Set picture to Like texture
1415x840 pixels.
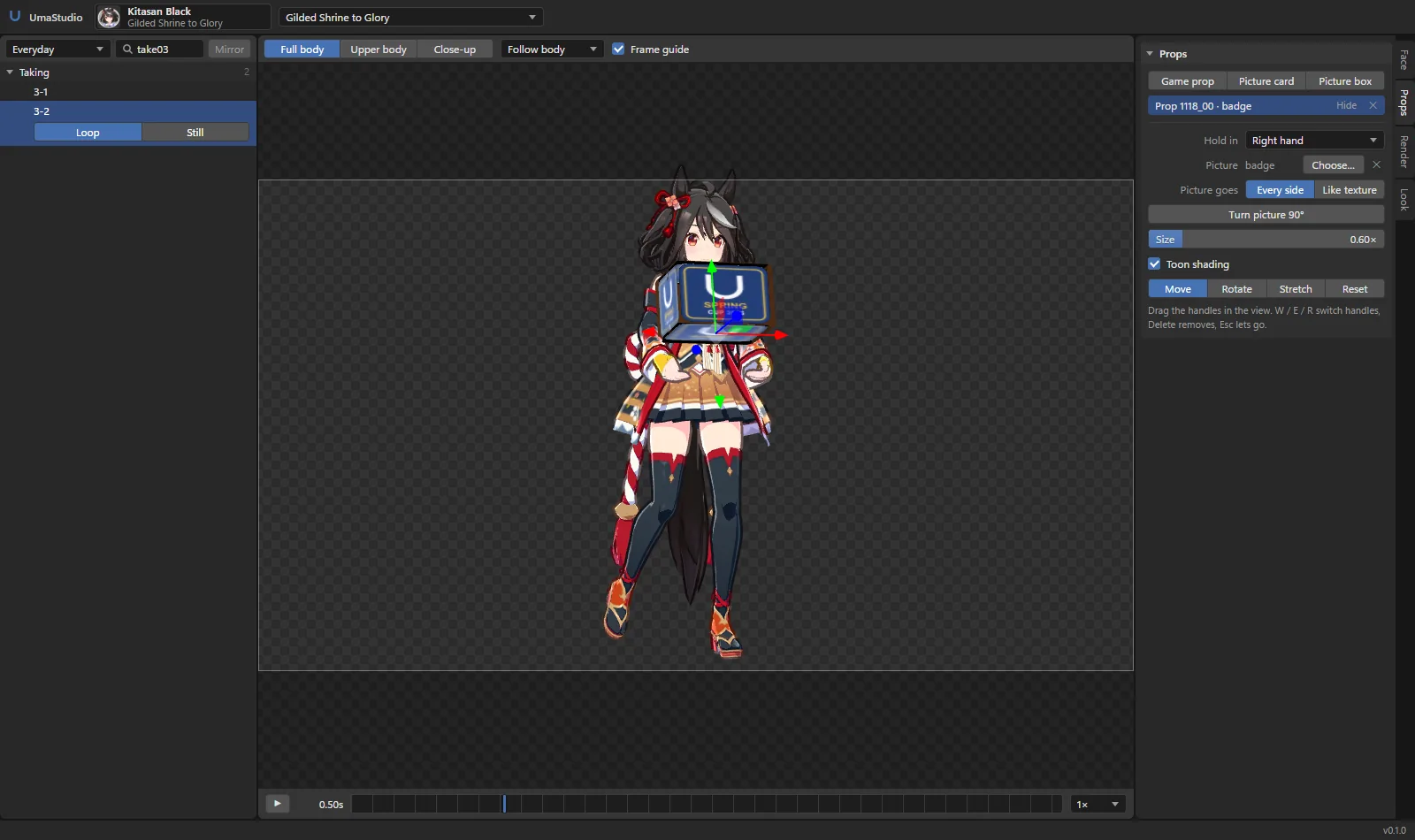click(x=1350, y=190)
